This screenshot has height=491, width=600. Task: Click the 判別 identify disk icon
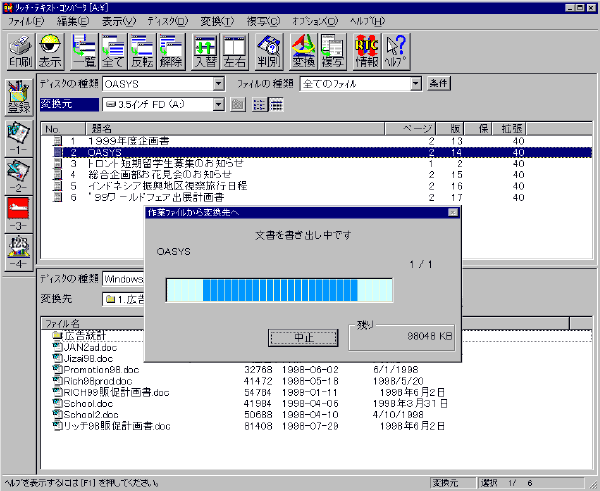(269, 52)
